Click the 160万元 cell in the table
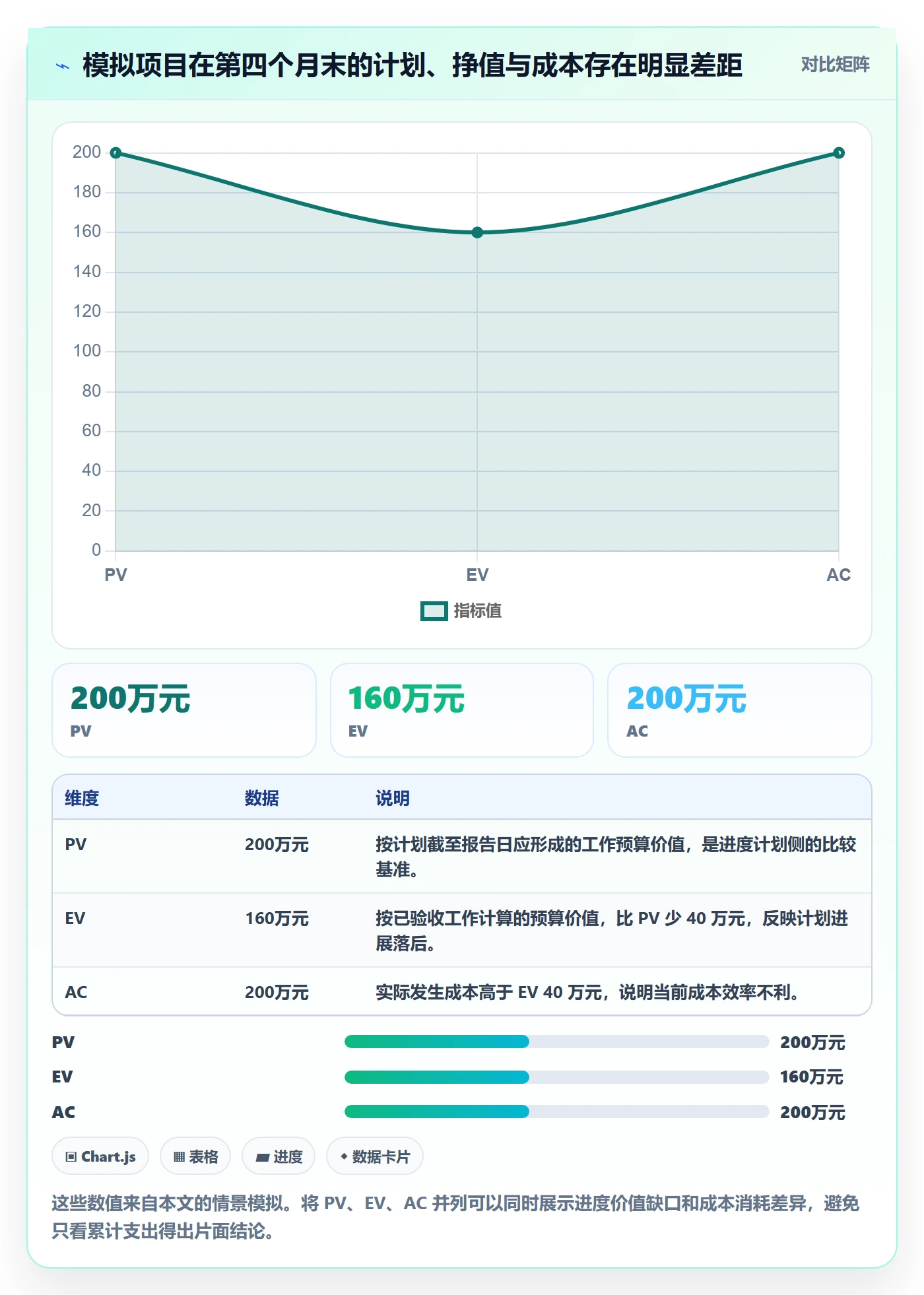The width and height of the screenshot is (924, 1295). 277,919
